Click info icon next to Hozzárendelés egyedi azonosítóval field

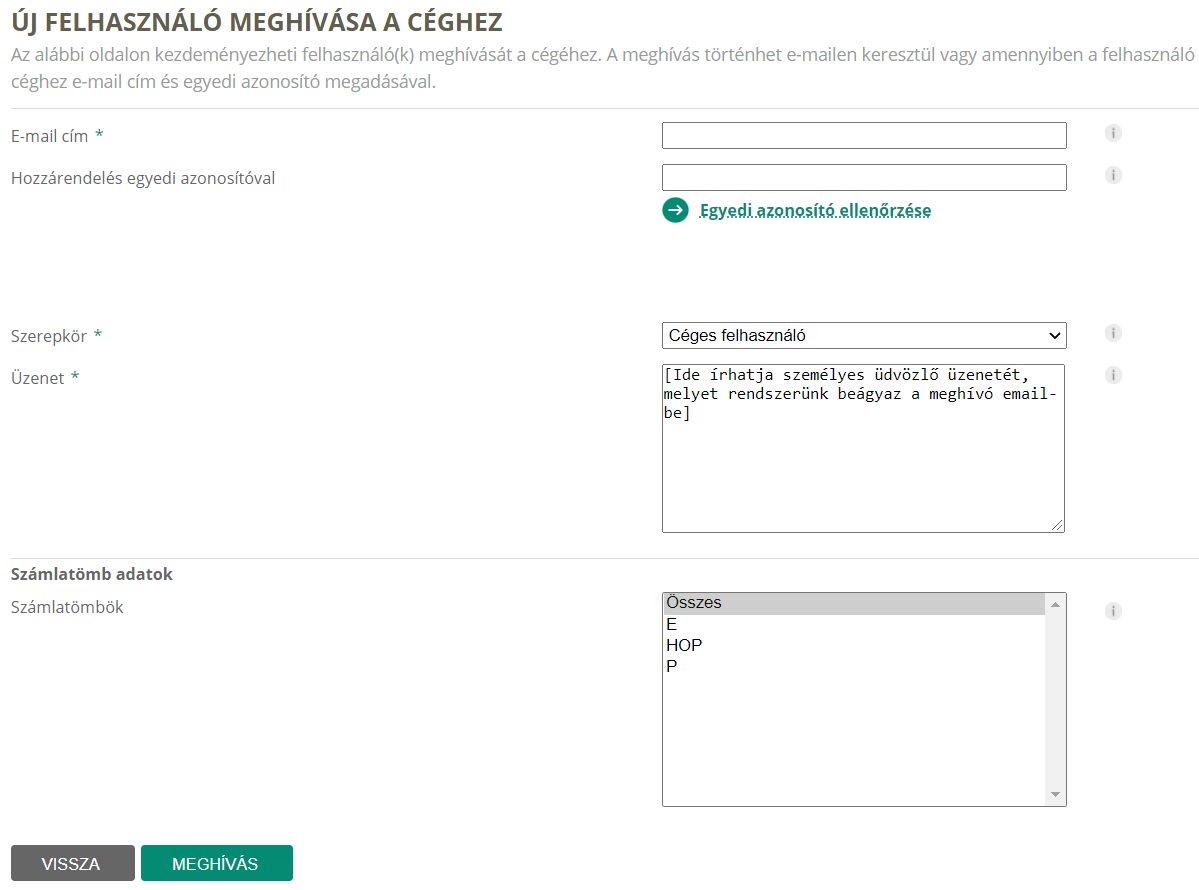pos(1113,175)
